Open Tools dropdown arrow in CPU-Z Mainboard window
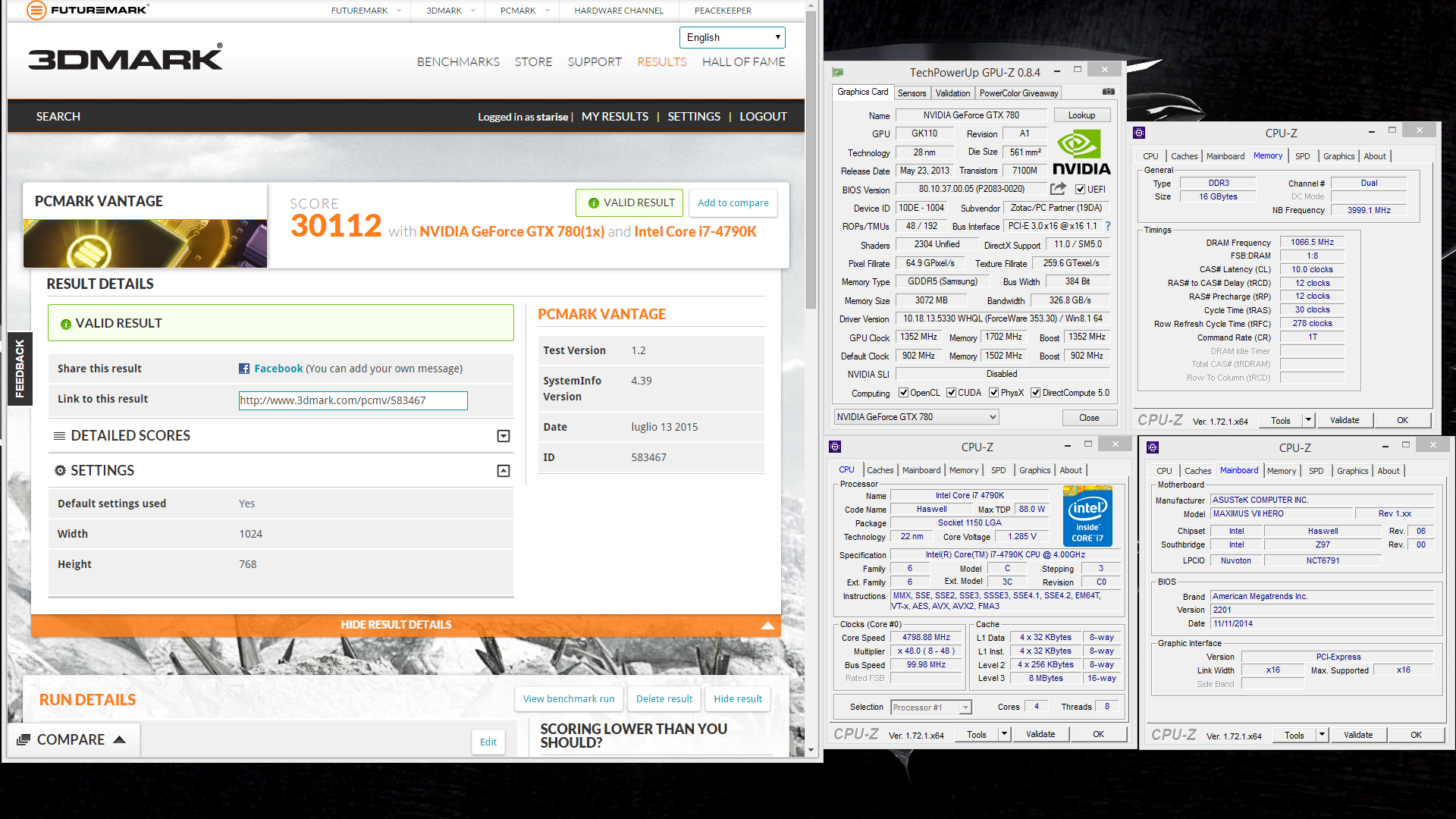This screenshot has height=819, width=1456. click(x=1321, y=735)
